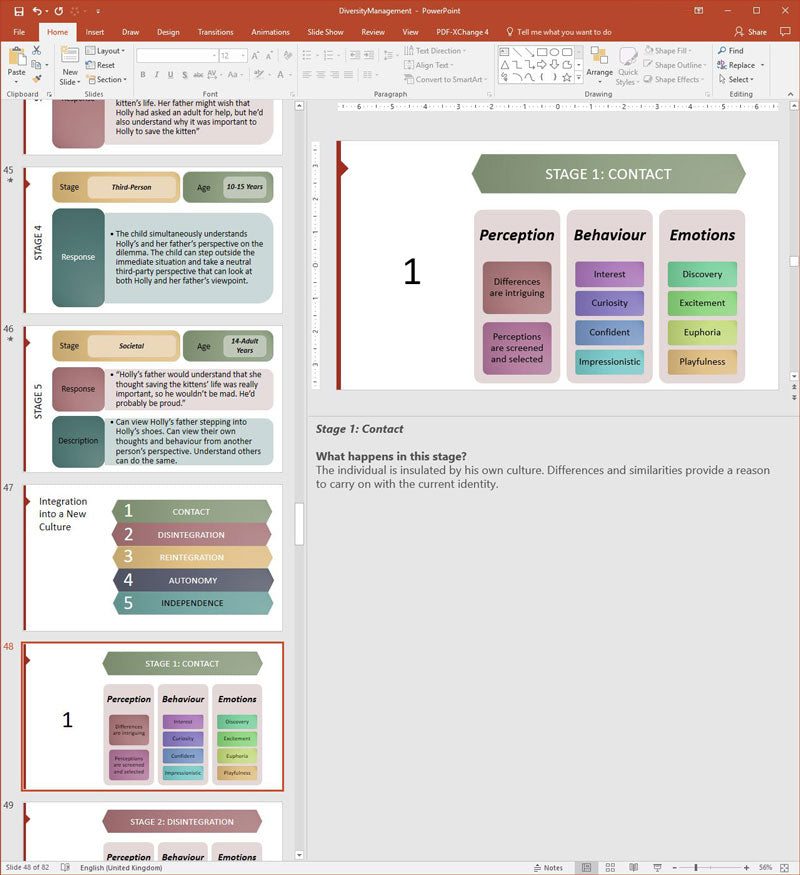Image resolution: width=800 pixels, height=875 pixels.
Task: Insert a rectangle from the shapes gallery
Action: pyautogui.click(x=542, y=52)
